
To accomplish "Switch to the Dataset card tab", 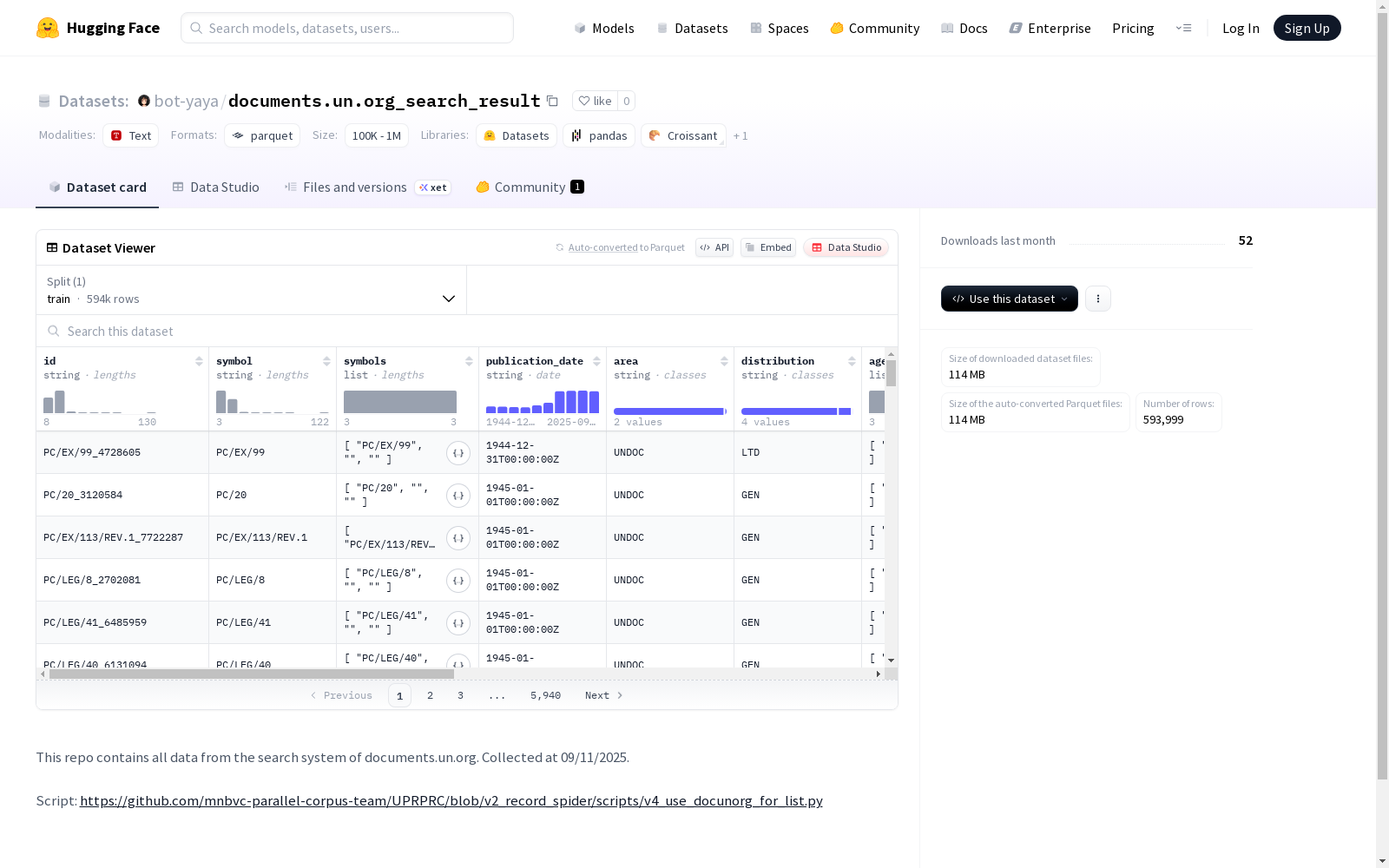I will point(97,187).
